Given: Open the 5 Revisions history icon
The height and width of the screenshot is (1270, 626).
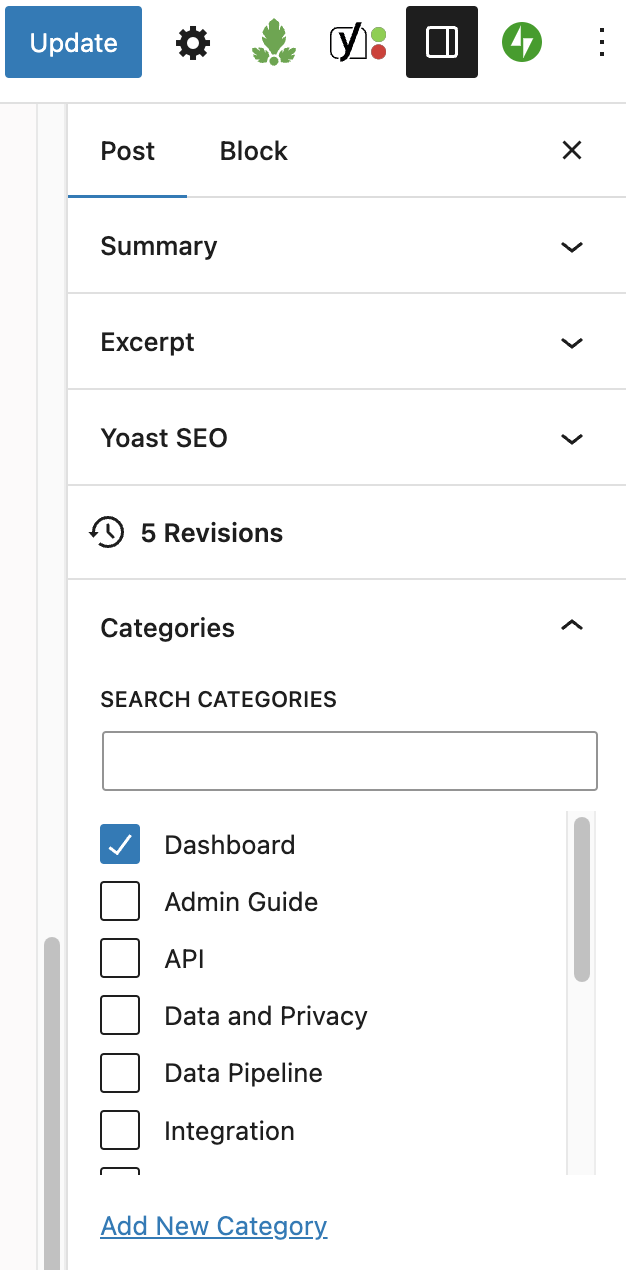Looking at the screenshot, I should point(107,533).
